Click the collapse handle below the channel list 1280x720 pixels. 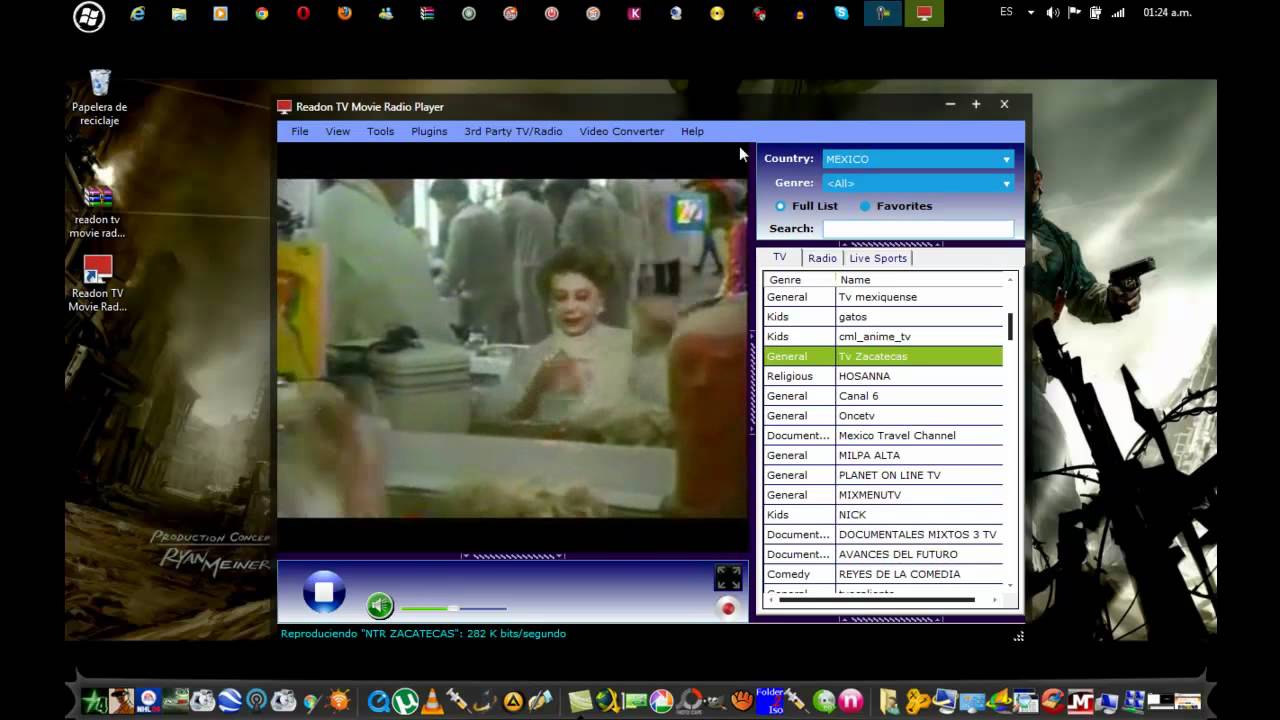click(890, 619)
